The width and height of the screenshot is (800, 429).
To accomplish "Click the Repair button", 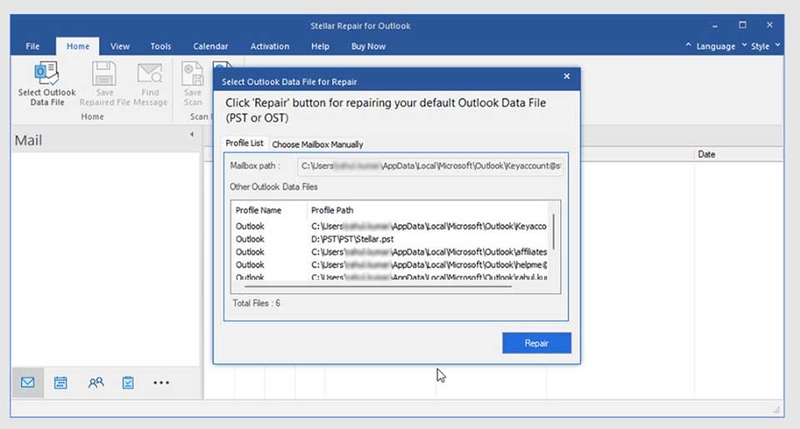I will click(x=536, y=343).
